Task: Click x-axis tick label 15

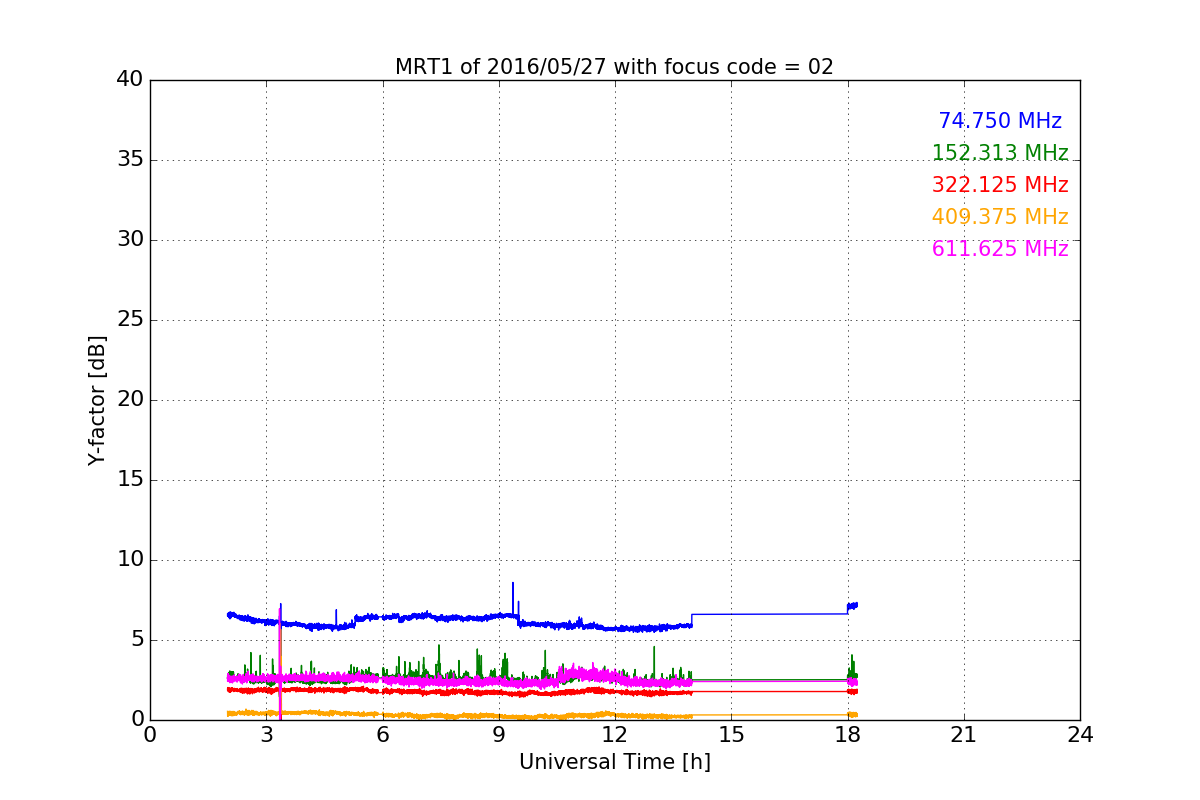Action: tap(731, 735)
